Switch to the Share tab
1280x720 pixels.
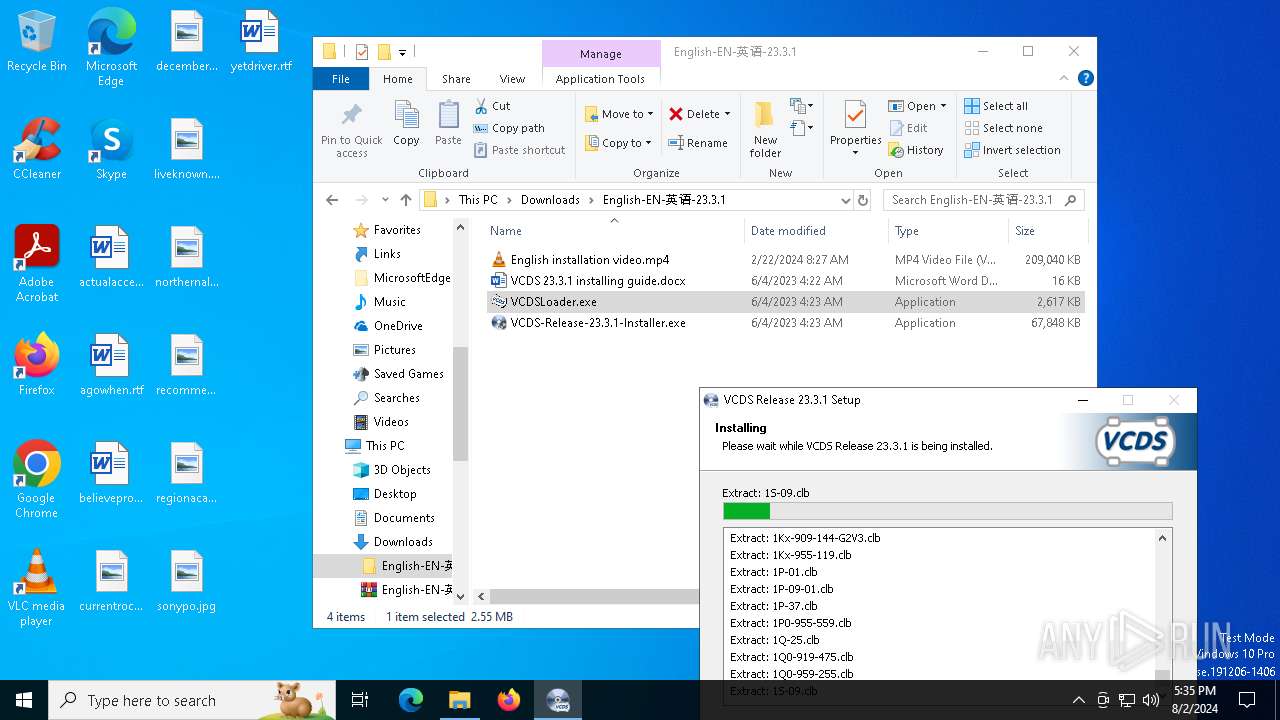[x=456, y=79]
